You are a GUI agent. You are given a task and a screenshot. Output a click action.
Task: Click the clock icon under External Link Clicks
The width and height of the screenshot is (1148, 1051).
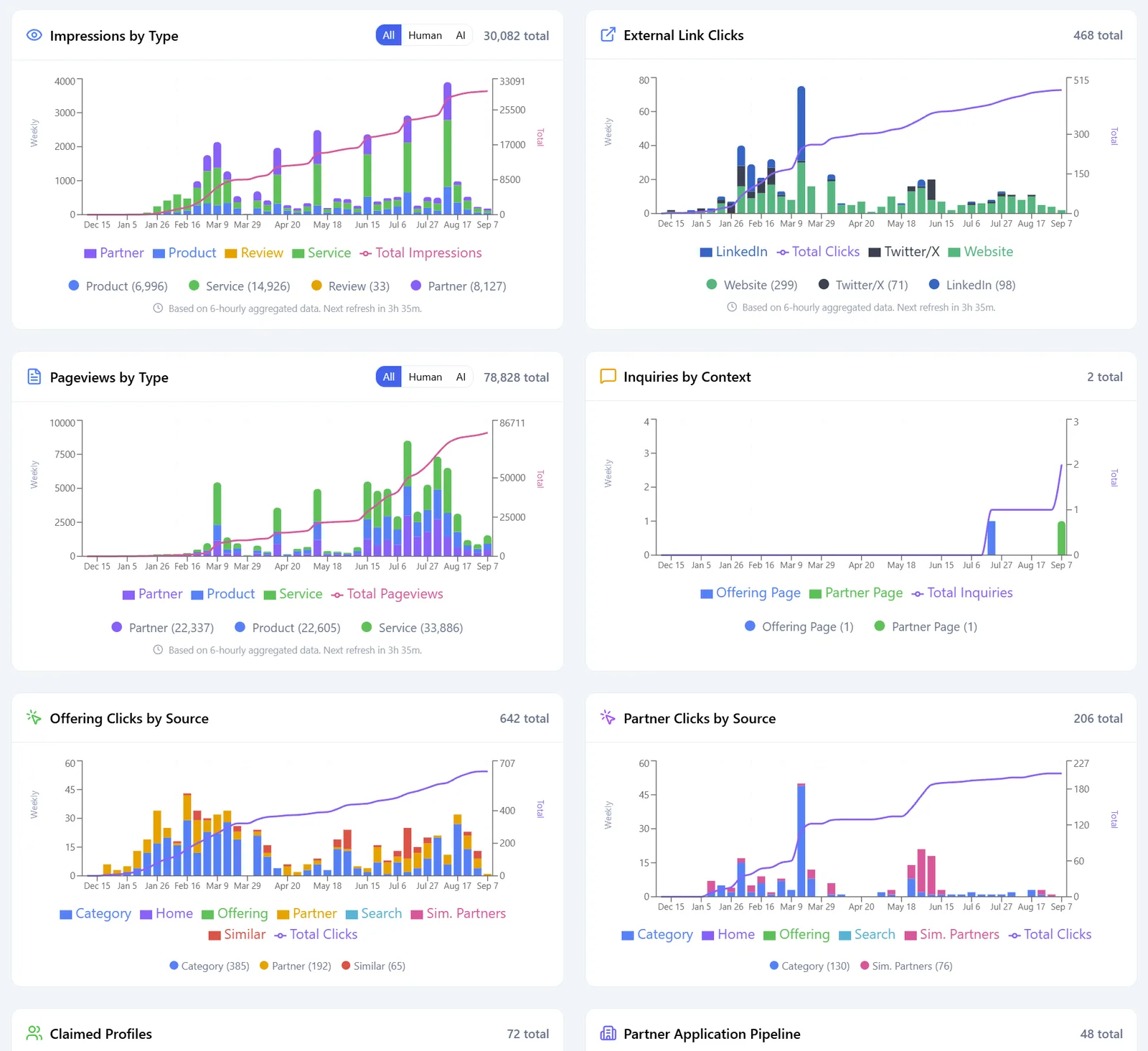pyautogui.click(x=732, y=307)
